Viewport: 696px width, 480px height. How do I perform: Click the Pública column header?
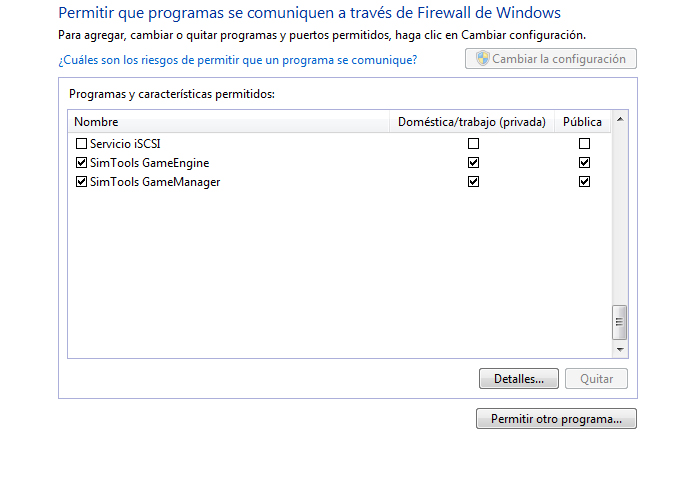[x=583, y=122]
